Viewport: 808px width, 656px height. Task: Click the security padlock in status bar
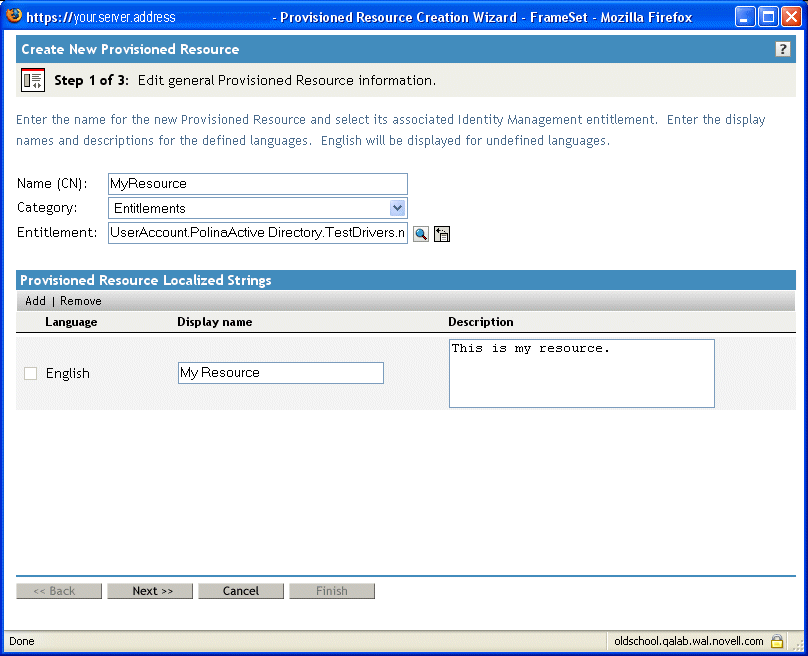(777, 641)
